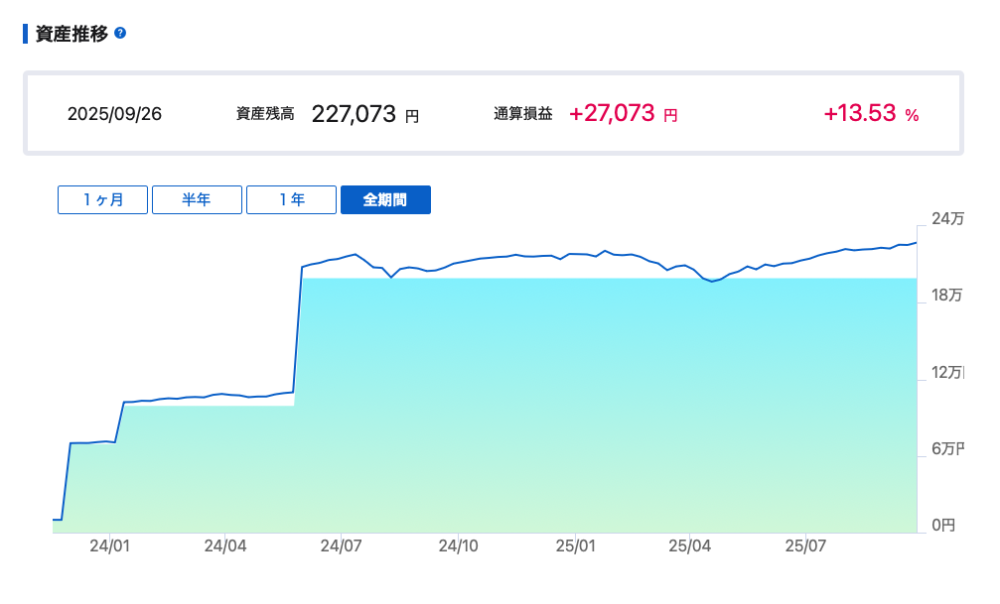Click the 資産残高 227,073 円 value

[354, 114]
